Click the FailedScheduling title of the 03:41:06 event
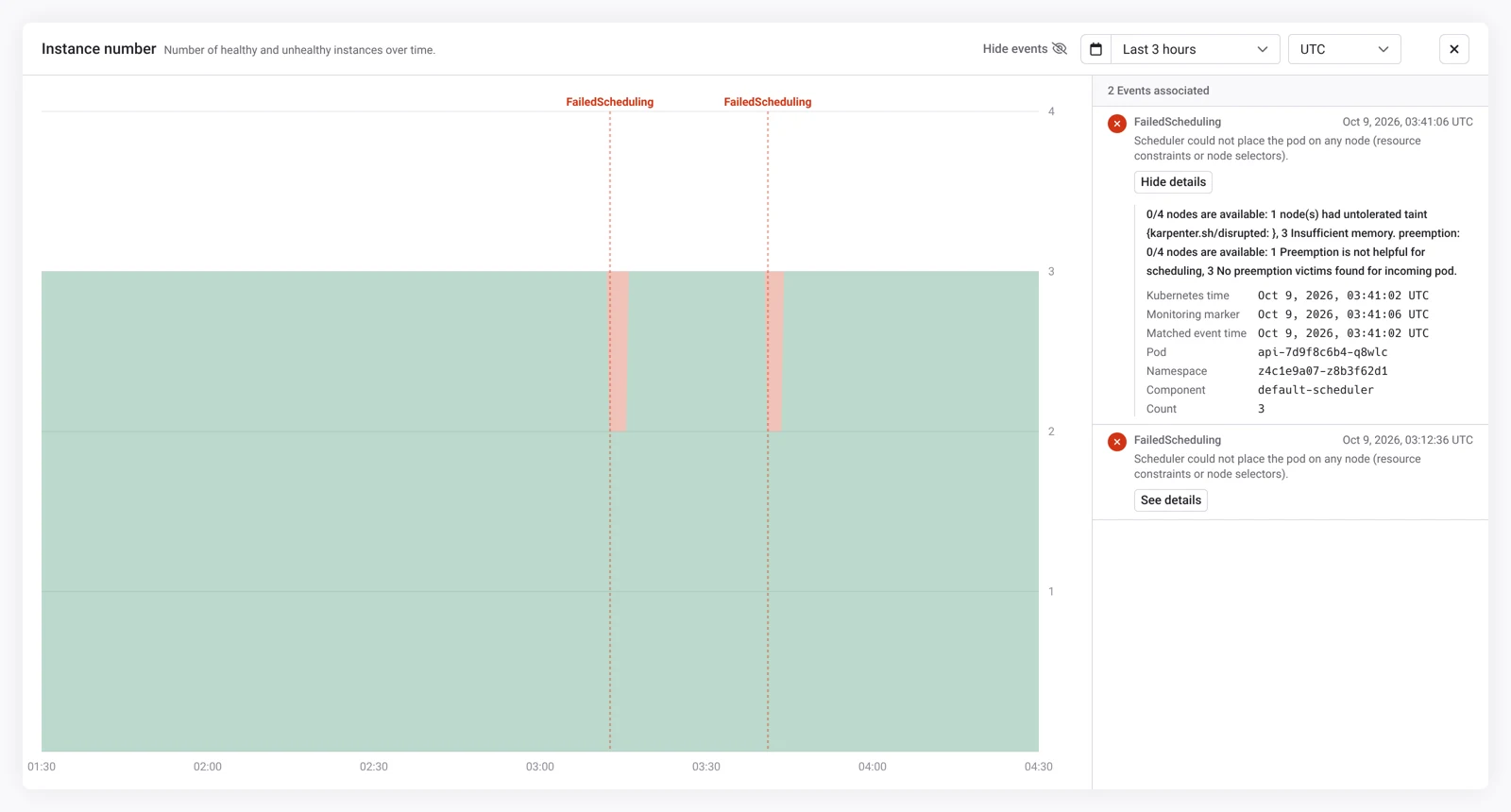1511x812 pixels. (1178, 122)
